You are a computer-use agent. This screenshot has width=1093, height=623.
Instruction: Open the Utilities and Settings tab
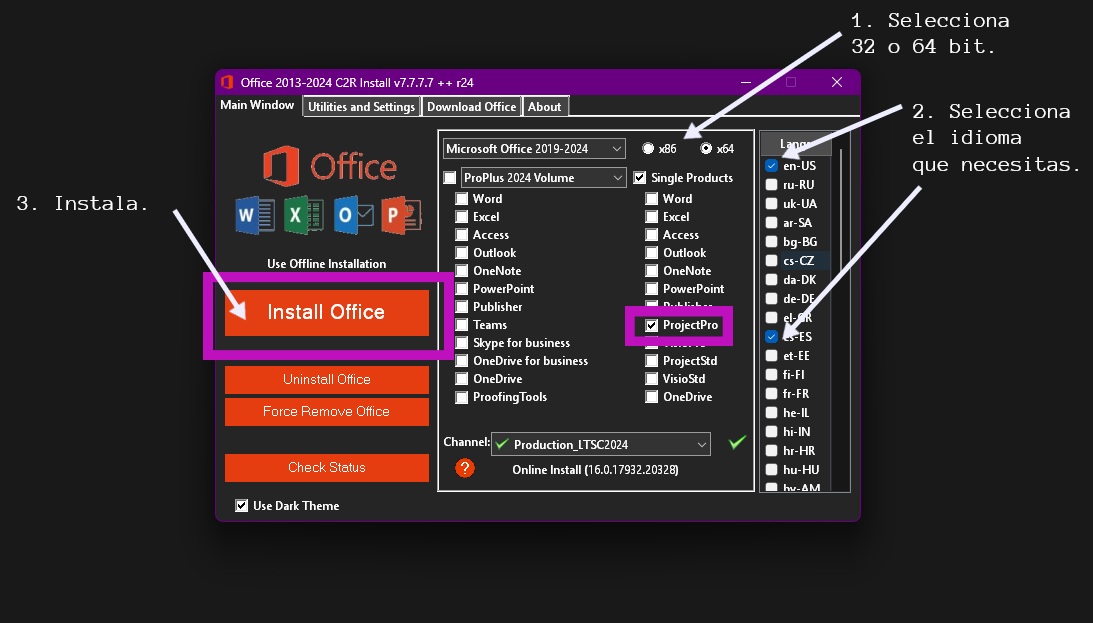coord(362,107)
